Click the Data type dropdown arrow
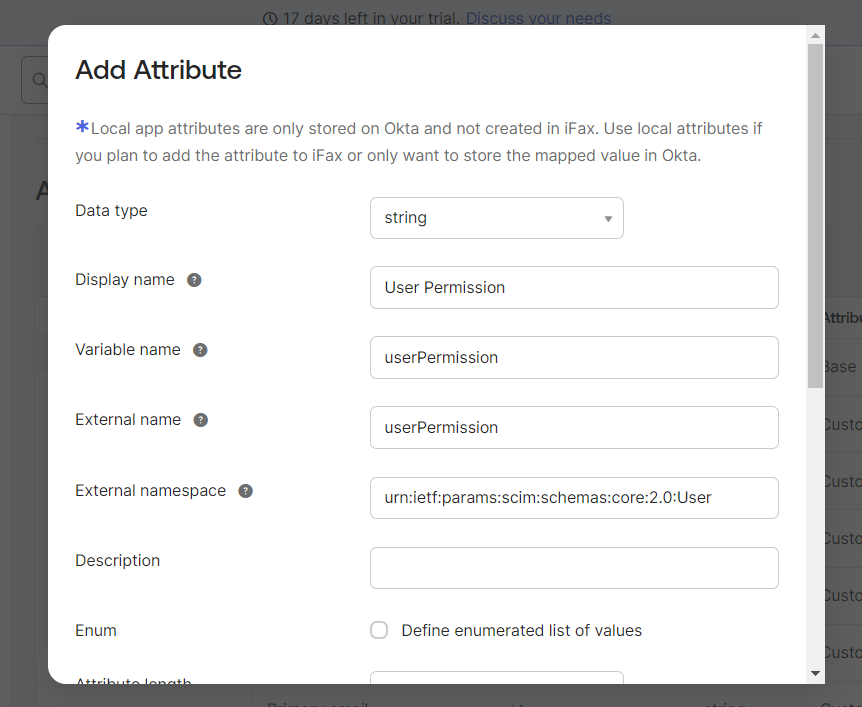Screen dimensions: 862x707 coord(608,219)
